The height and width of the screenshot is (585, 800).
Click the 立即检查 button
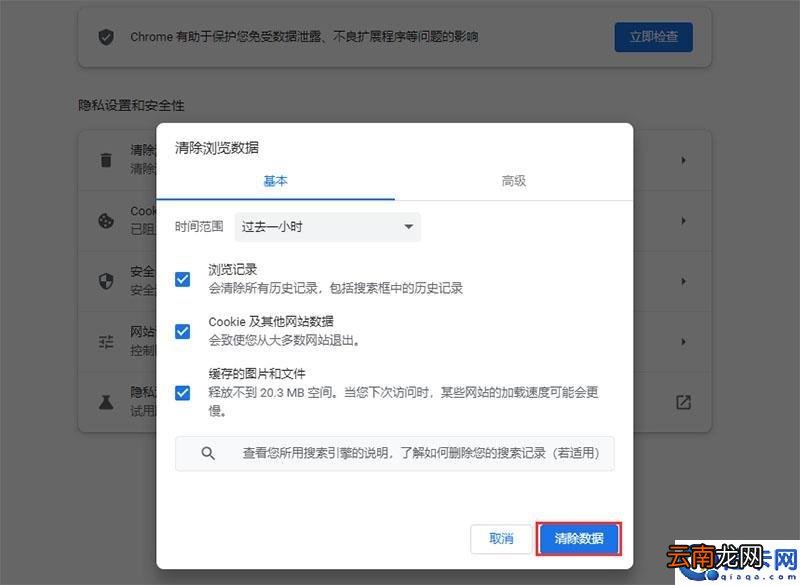pyautogui.click(x=654, y=37)
